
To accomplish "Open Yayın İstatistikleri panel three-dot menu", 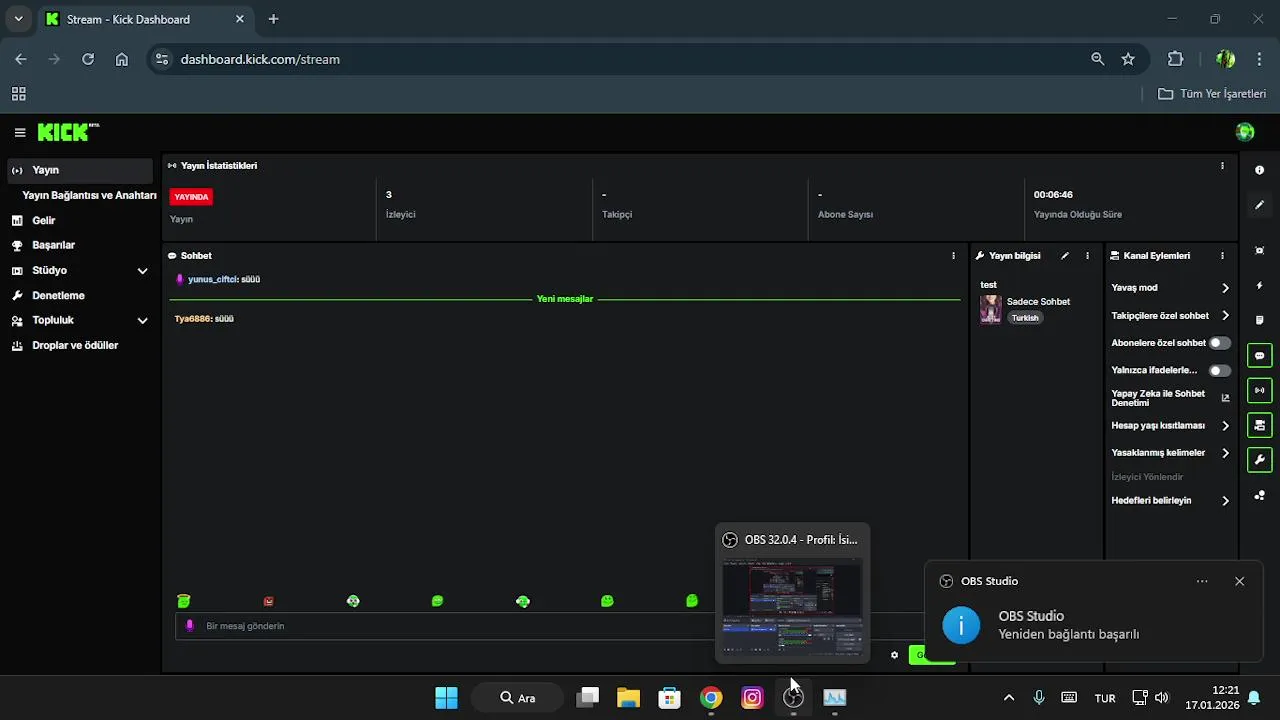I will point(1222,166).
